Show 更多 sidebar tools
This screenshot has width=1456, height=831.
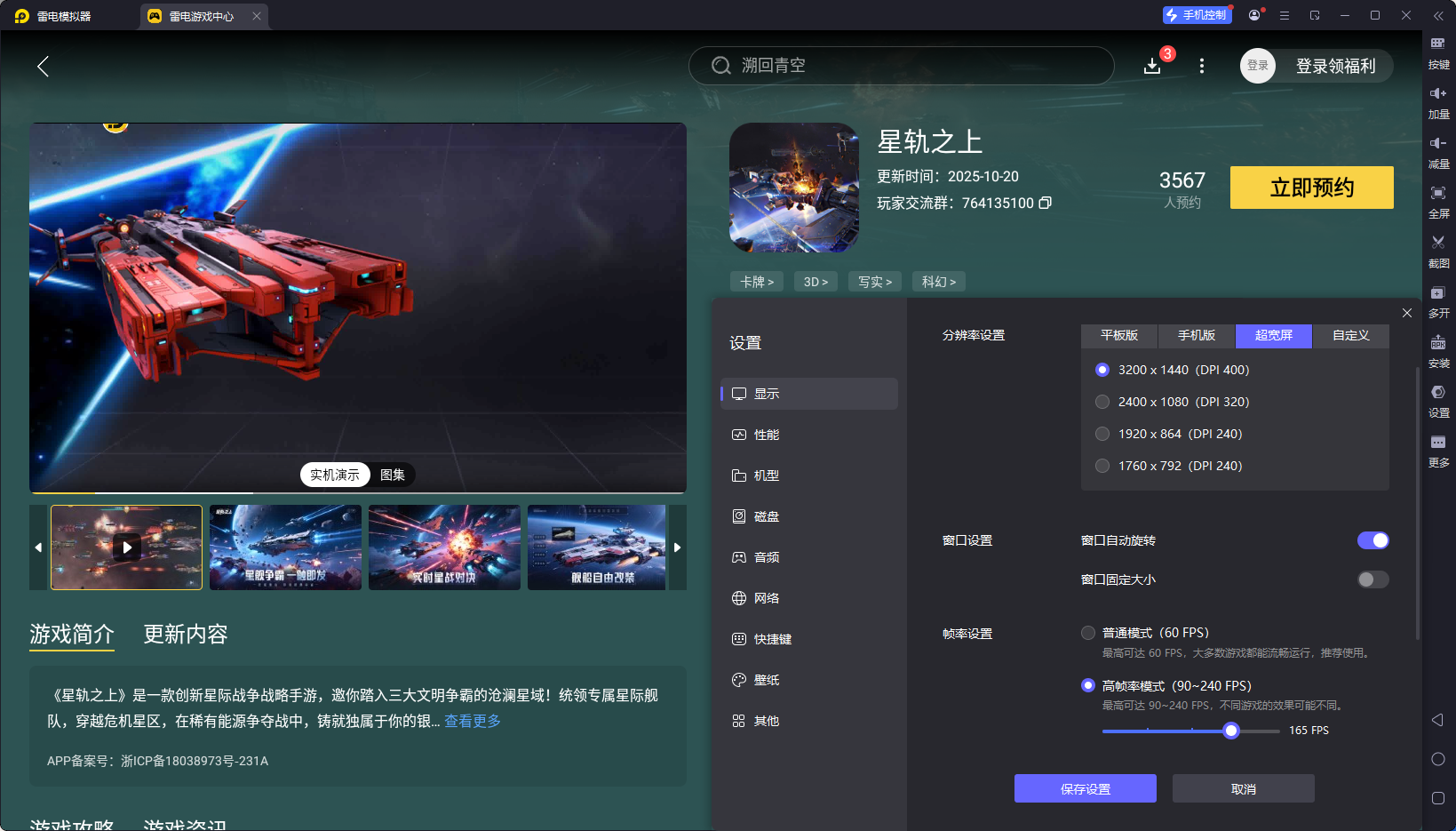[1438, 451]
